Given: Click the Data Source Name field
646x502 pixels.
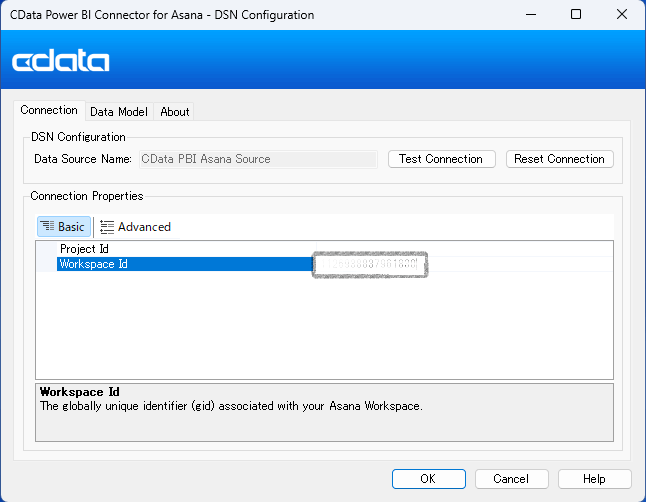Looking at the screenshot, I should point(257,159).
